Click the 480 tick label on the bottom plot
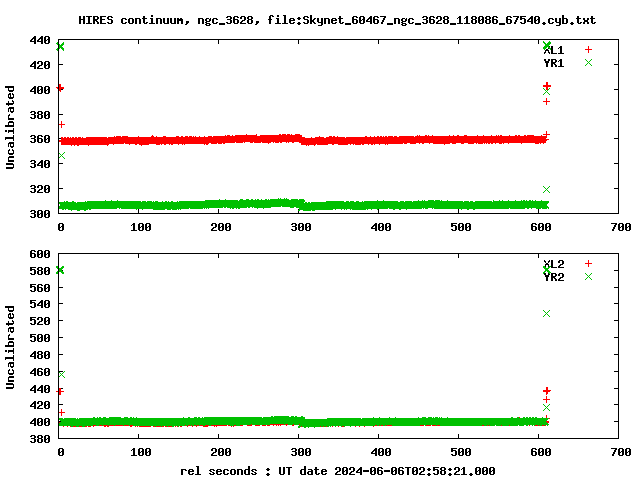The height and width of the screenshot is (480, 640). 40,355
